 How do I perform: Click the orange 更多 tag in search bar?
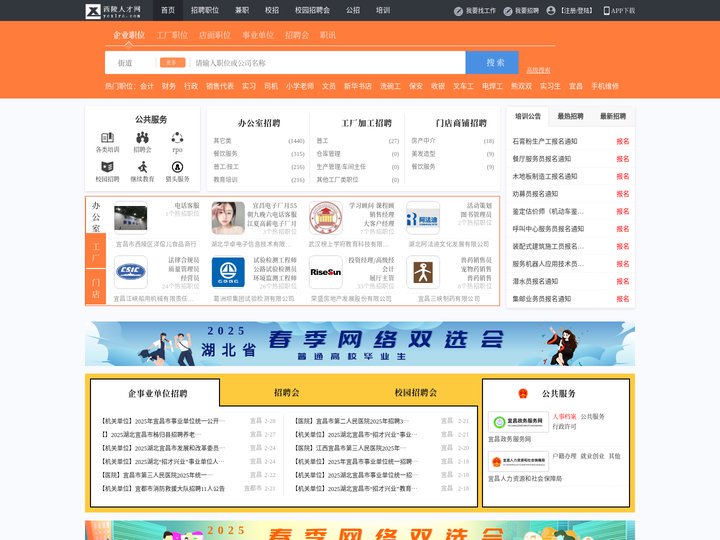172,62
